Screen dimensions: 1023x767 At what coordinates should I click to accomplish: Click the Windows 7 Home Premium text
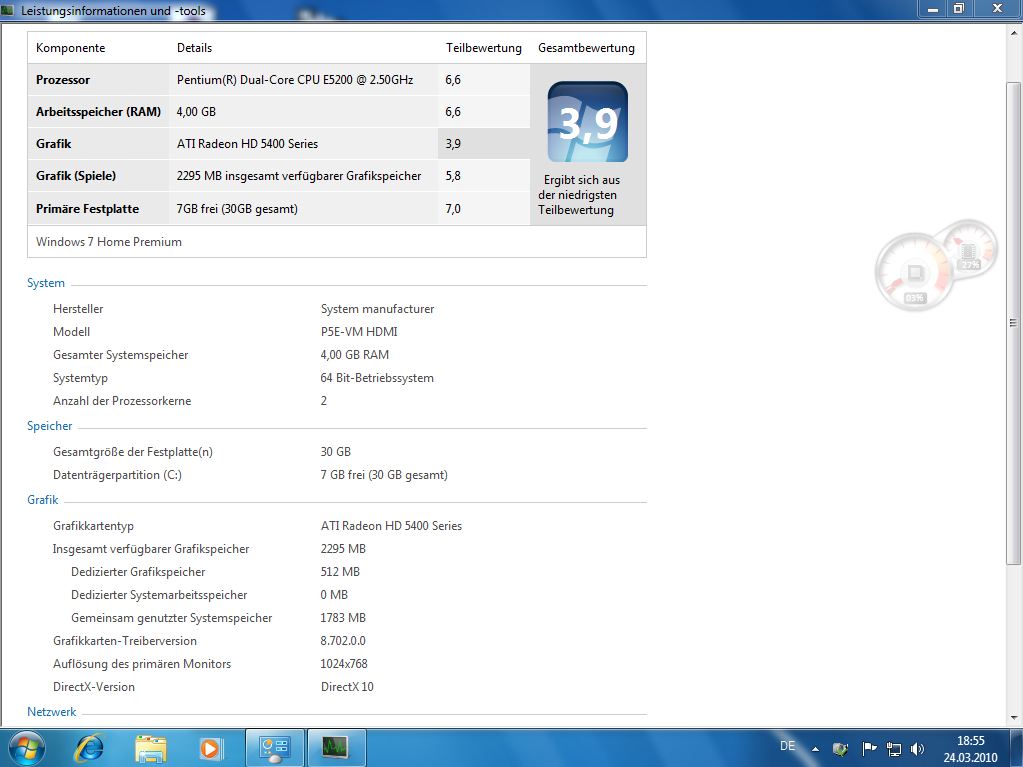(x=109, y=241)
